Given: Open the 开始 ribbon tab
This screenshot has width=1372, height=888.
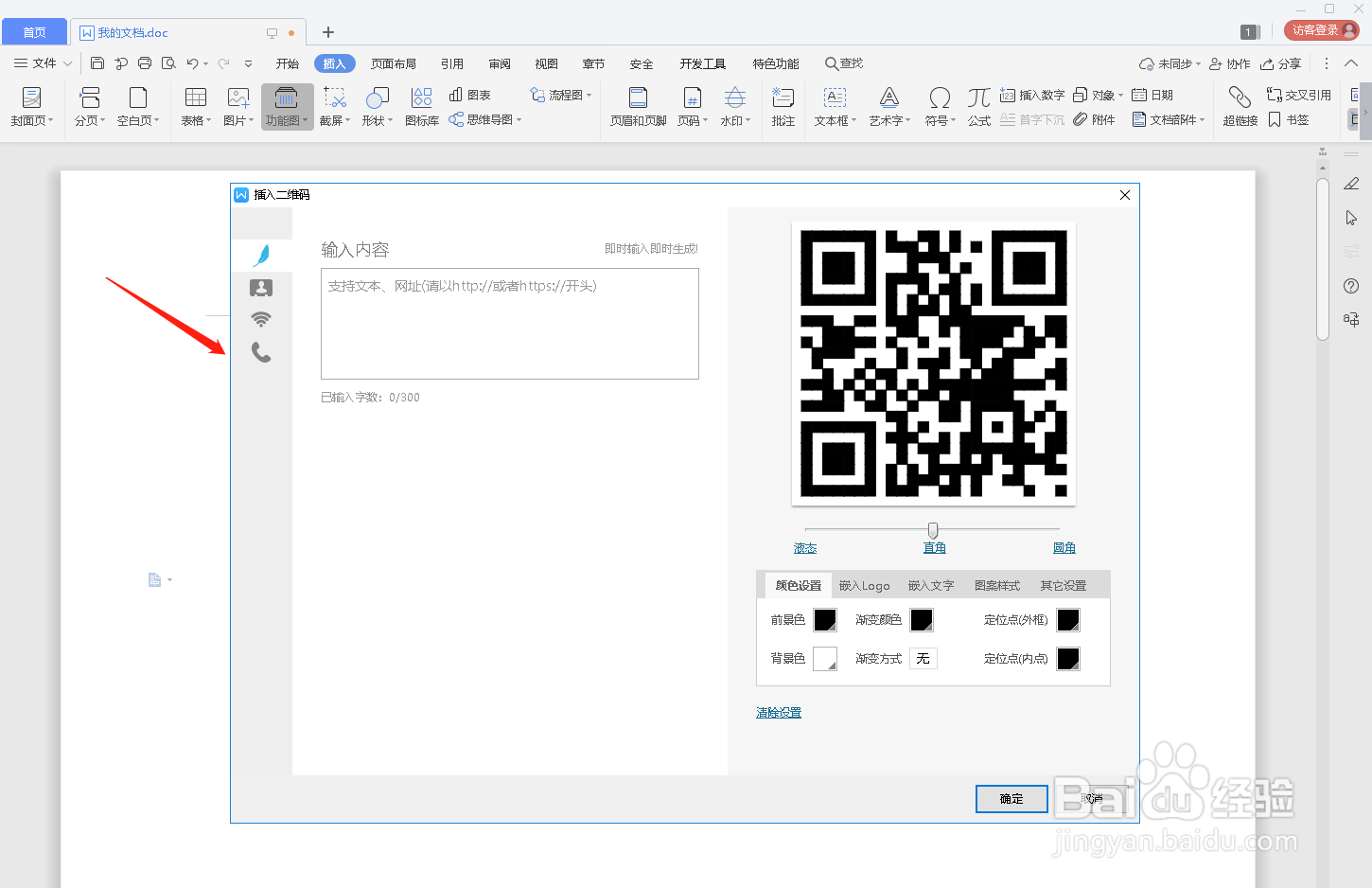Looking at the screenshot, I should (x=288, y=63).
